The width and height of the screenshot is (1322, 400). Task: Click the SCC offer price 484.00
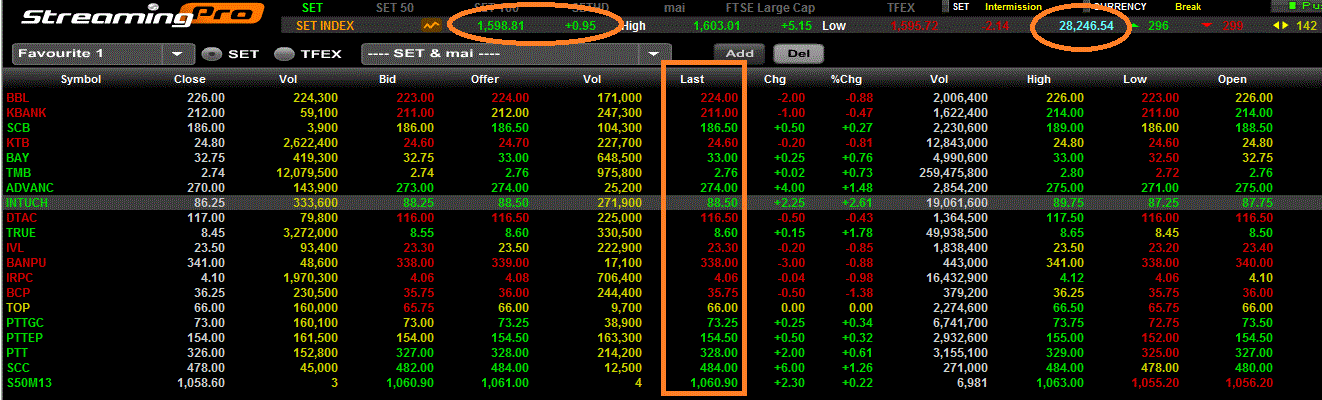pyautogui.click(x=510, y=368)
